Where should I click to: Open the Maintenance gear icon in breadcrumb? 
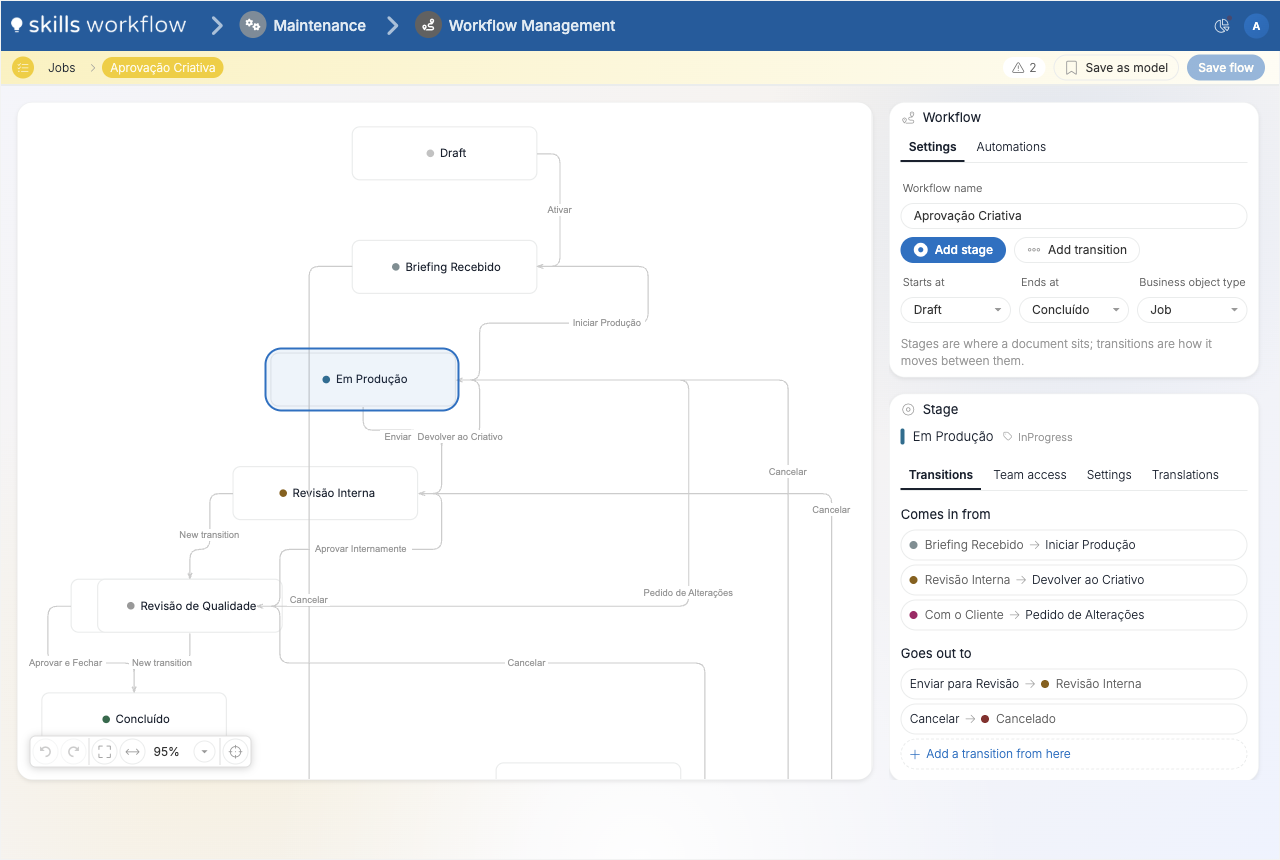(253, 25)
